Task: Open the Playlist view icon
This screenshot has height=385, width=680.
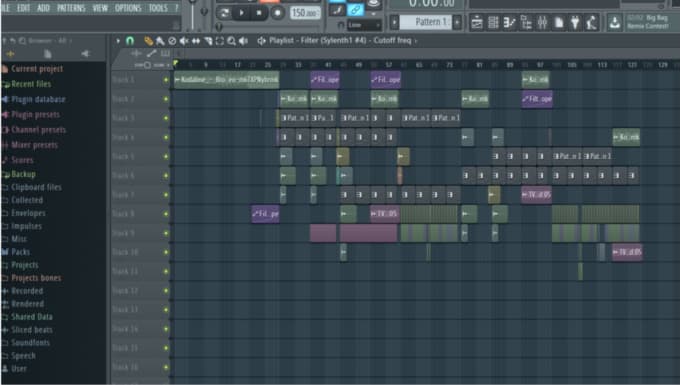Action: pos(477,22)
